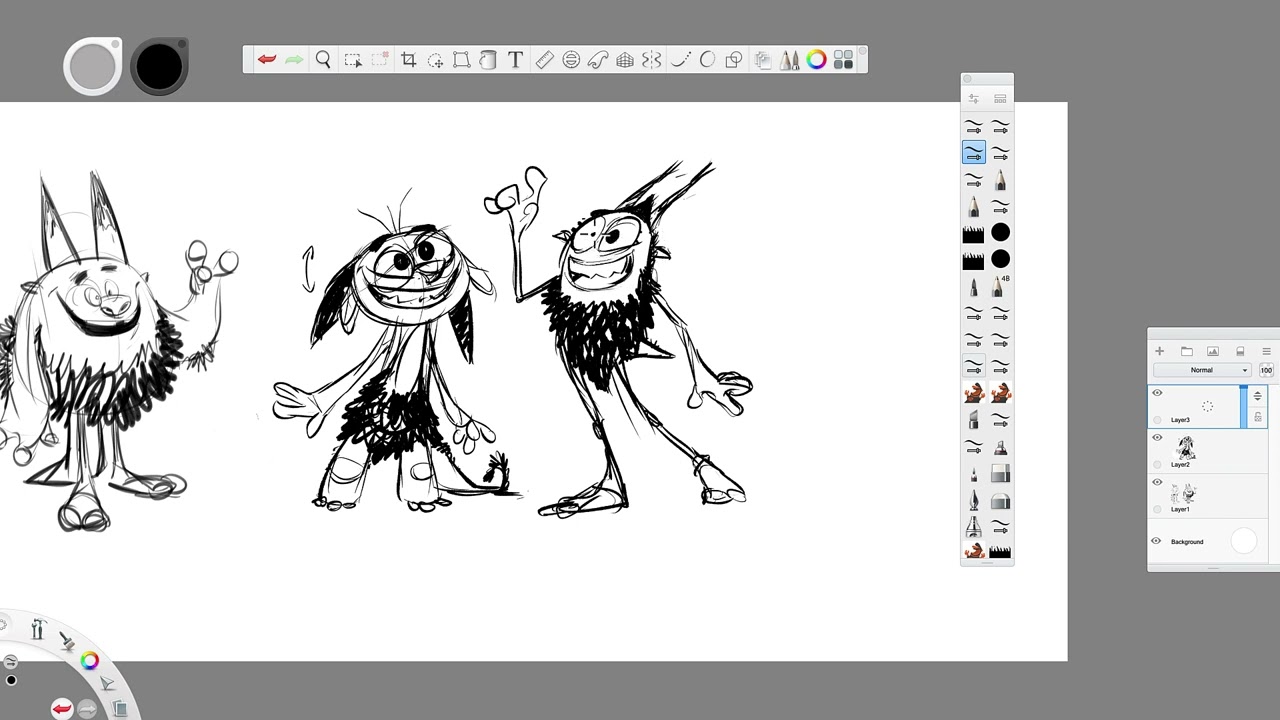The width and height of the screenshot is (1280, 720).
Task: Click the layer opacity 100 field
Action: click(1266, 370)
